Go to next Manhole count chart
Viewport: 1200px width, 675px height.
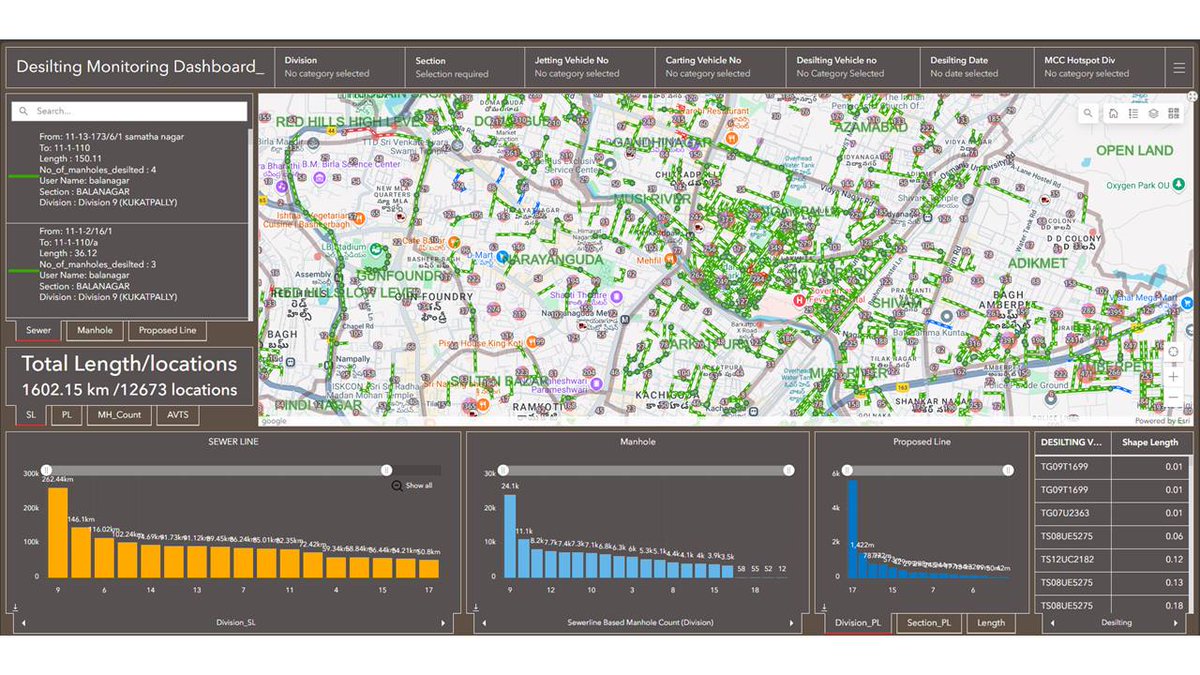[791, 623]
